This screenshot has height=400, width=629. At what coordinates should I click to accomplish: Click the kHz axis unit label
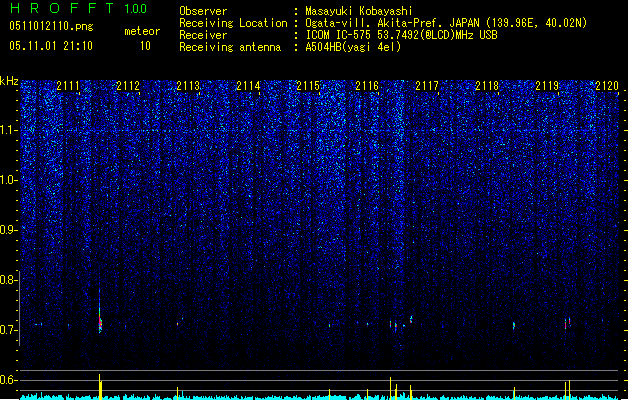point(9,81)
